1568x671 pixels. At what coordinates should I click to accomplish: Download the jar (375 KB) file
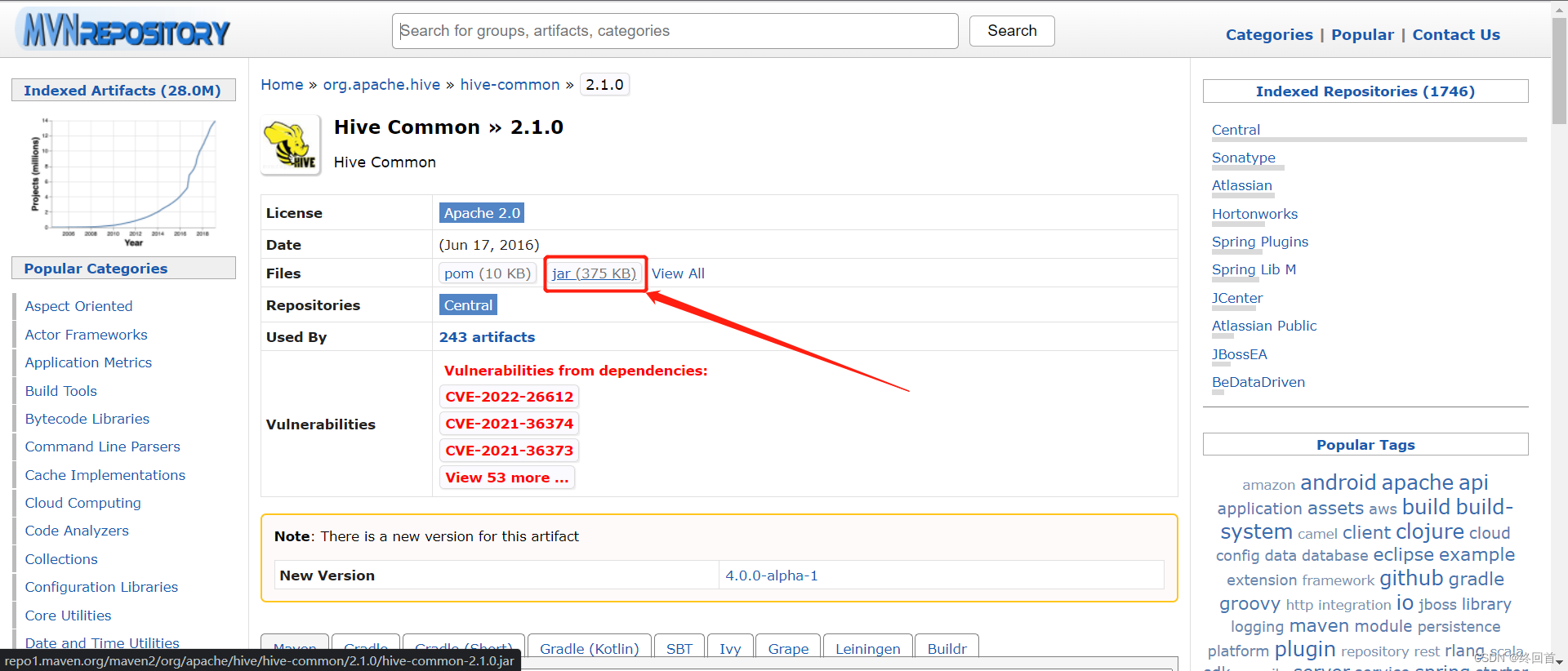[x=594, y=273]
